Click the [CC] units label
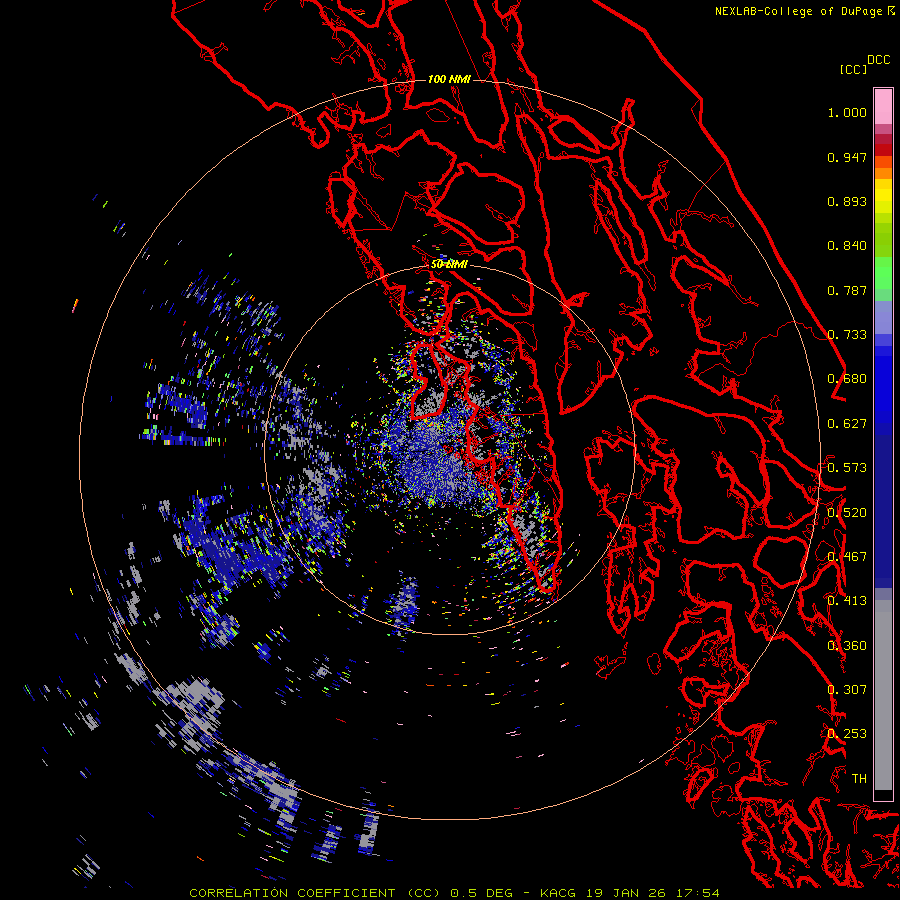 [853, 69]
